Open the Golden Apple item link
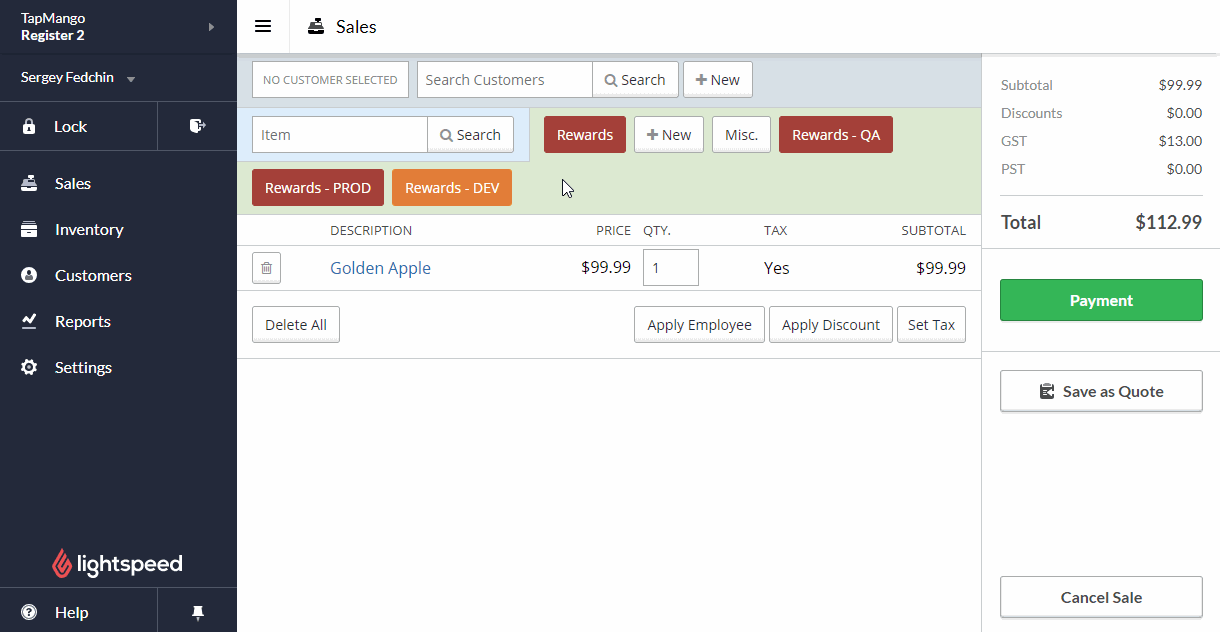The width and height of the screenshot is (1220, 632). coord(380,267)
